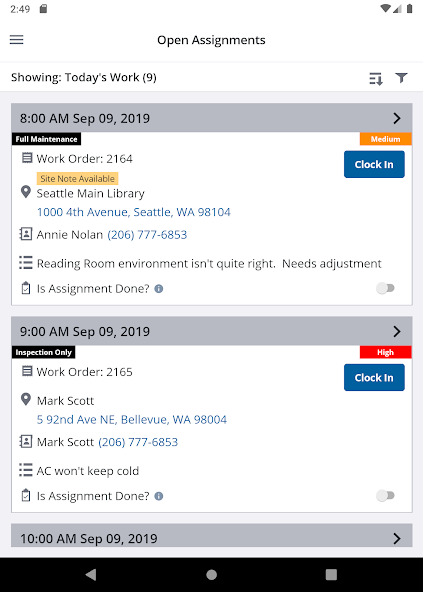Open 5 92nd Ave NE Bellevue address
Screen dimensions: 423x592
tap(132, 419)
